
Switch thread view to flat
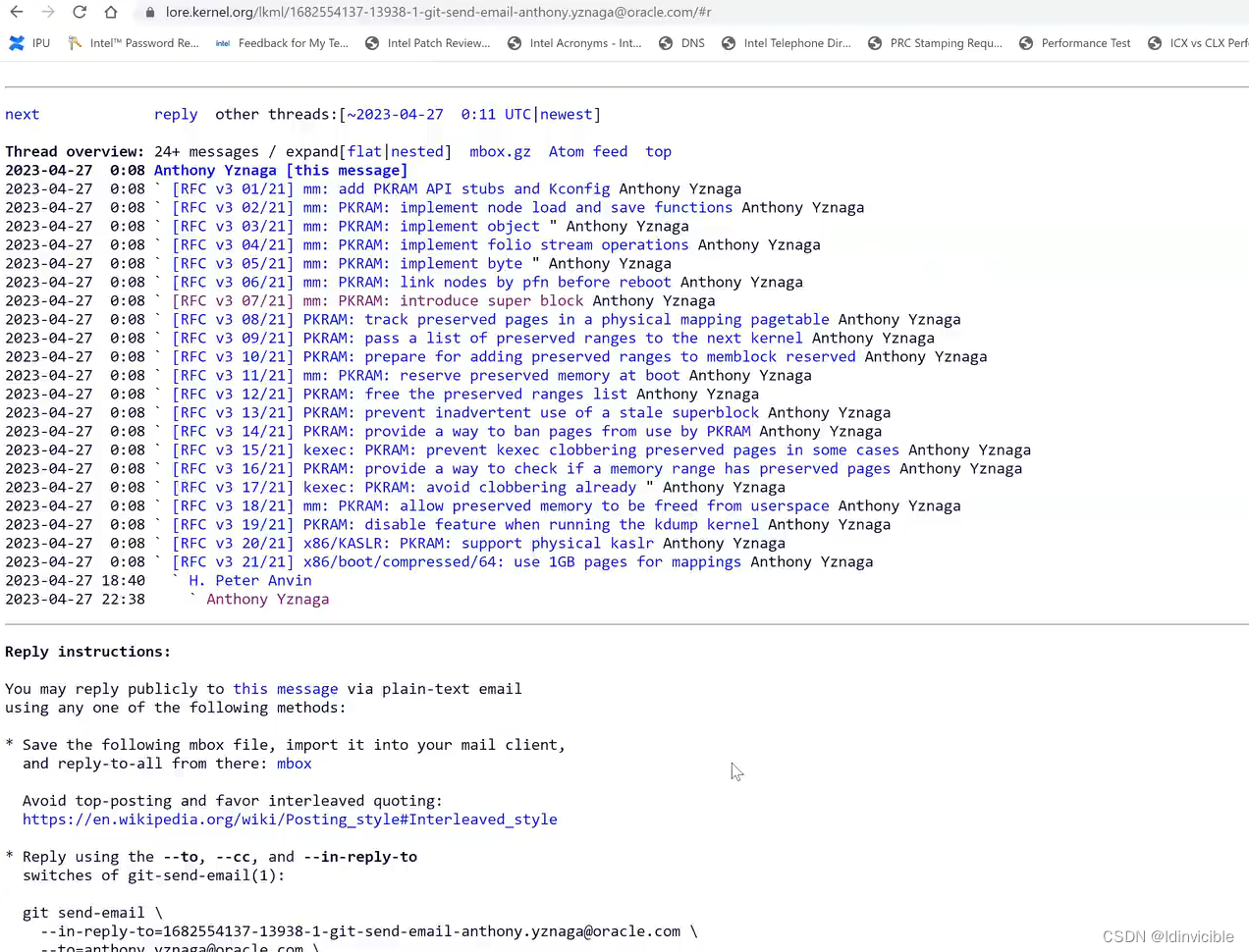tap(364, 151)
